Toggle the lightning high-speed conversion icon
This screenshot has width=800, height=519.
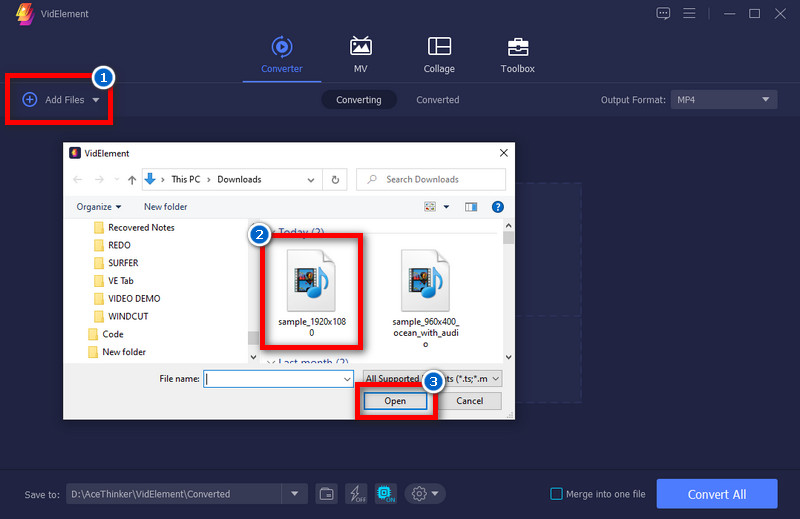pyautogui.click(x=355, y=494)
